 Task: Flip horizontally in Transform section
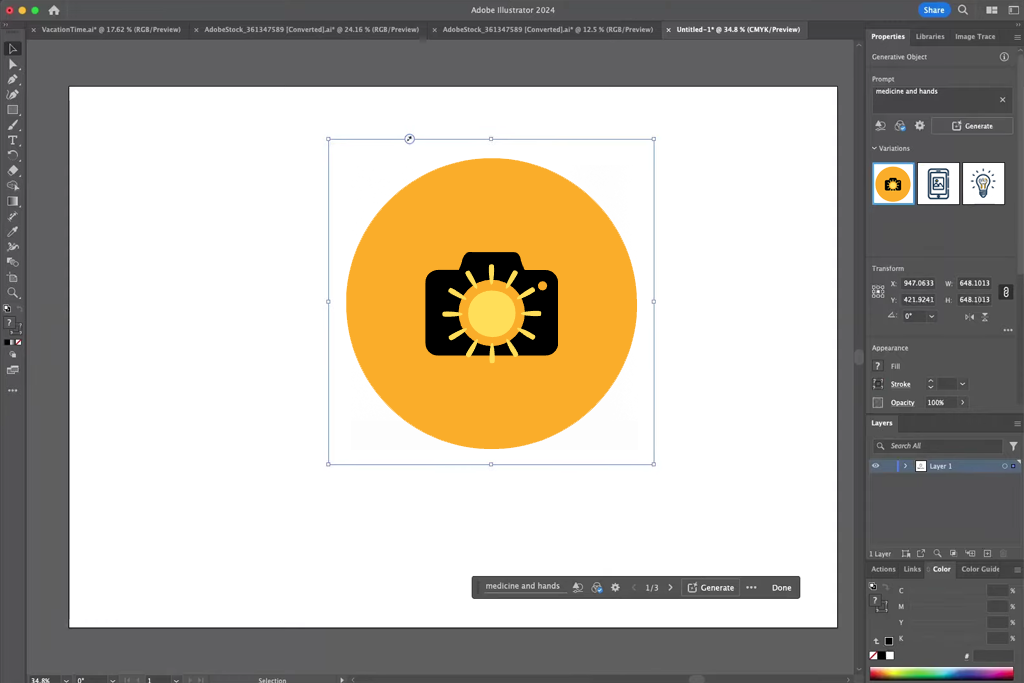pyautogui.click(x=969, y=317)
